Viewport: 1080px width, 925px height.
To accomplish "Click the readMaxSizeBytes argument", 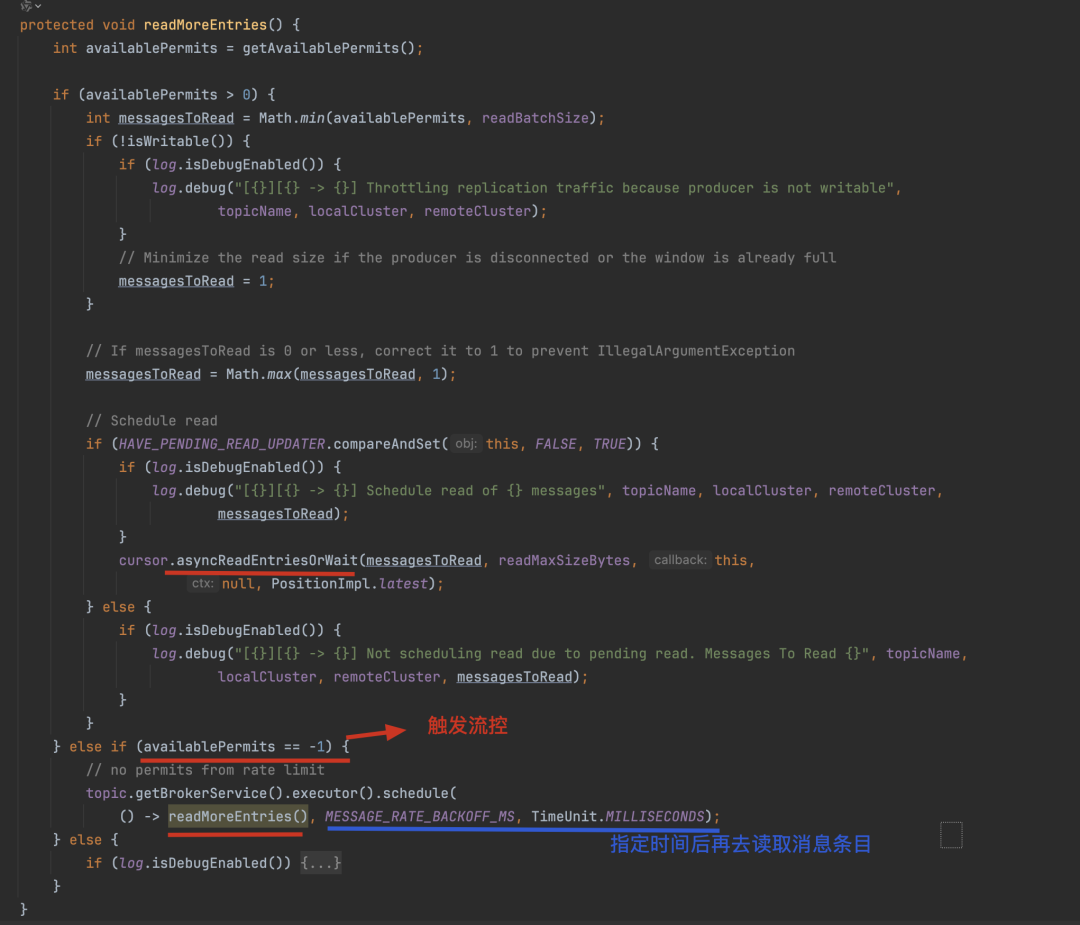I will [564, 560].
